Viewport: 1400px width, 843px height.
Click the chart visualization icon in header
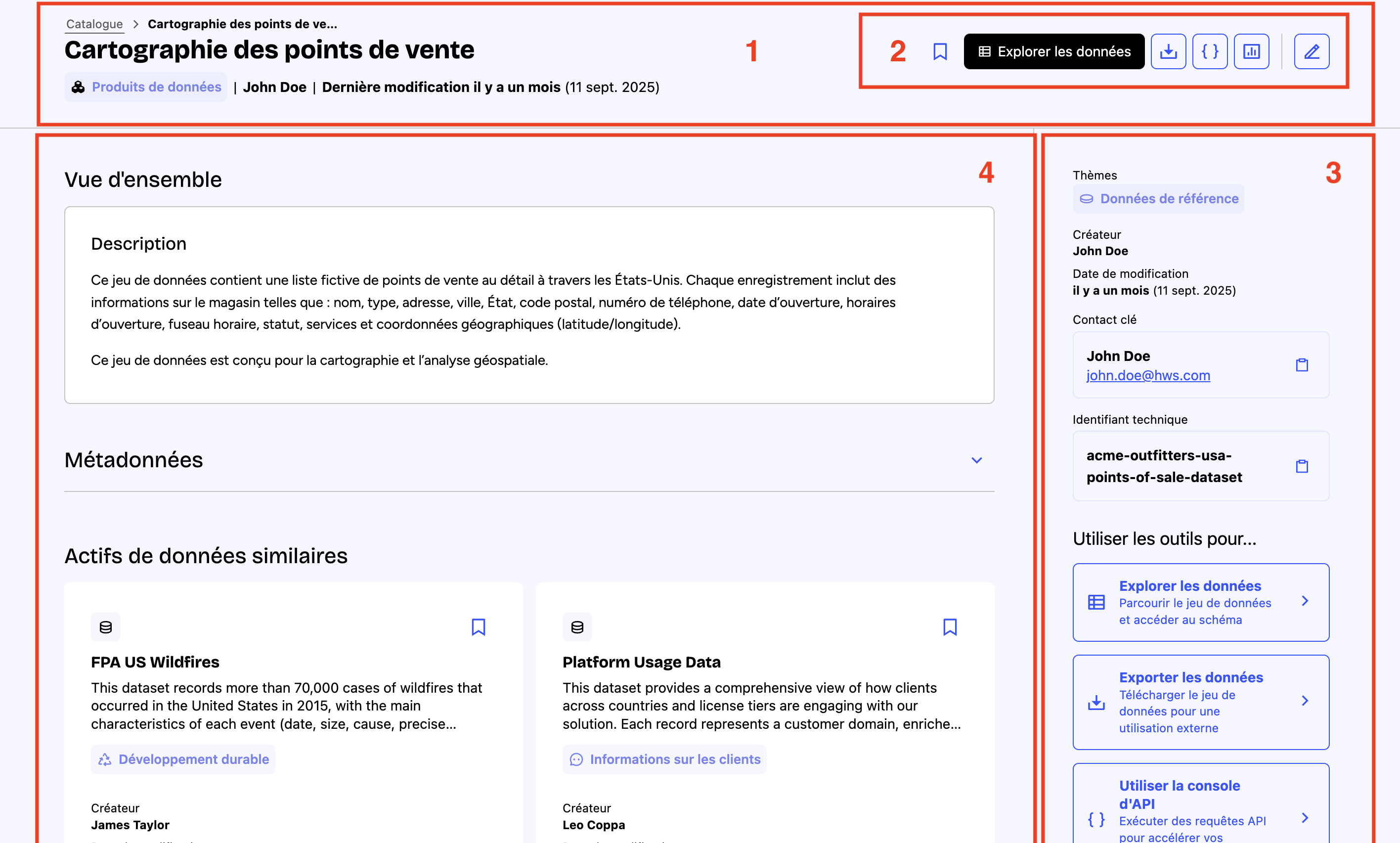point(1251,52)
